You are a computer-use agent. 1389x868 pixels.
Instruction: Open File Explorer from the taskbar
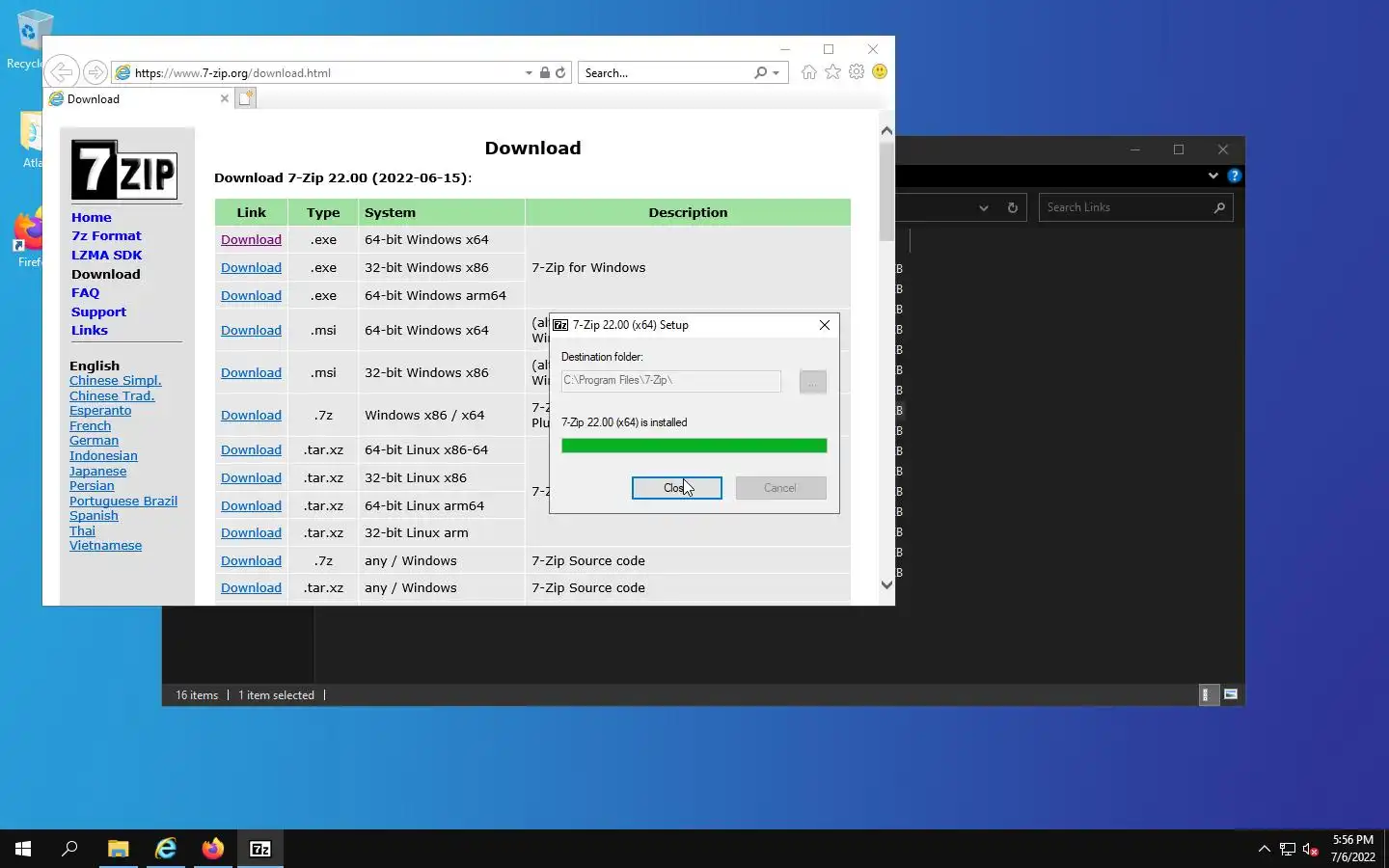click(x=118, y=849)
